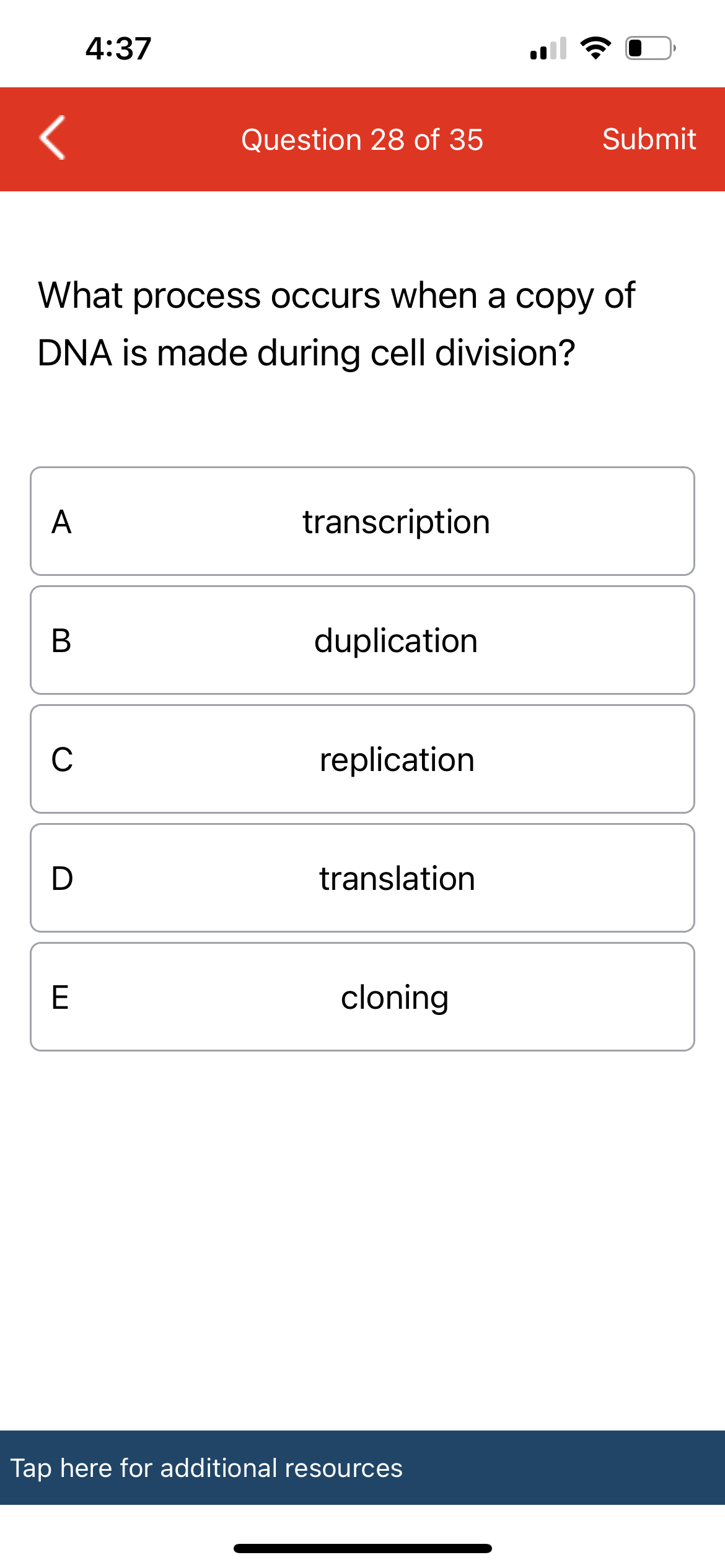
Task: Select answer E cloning
Action: tap(362, 996)
